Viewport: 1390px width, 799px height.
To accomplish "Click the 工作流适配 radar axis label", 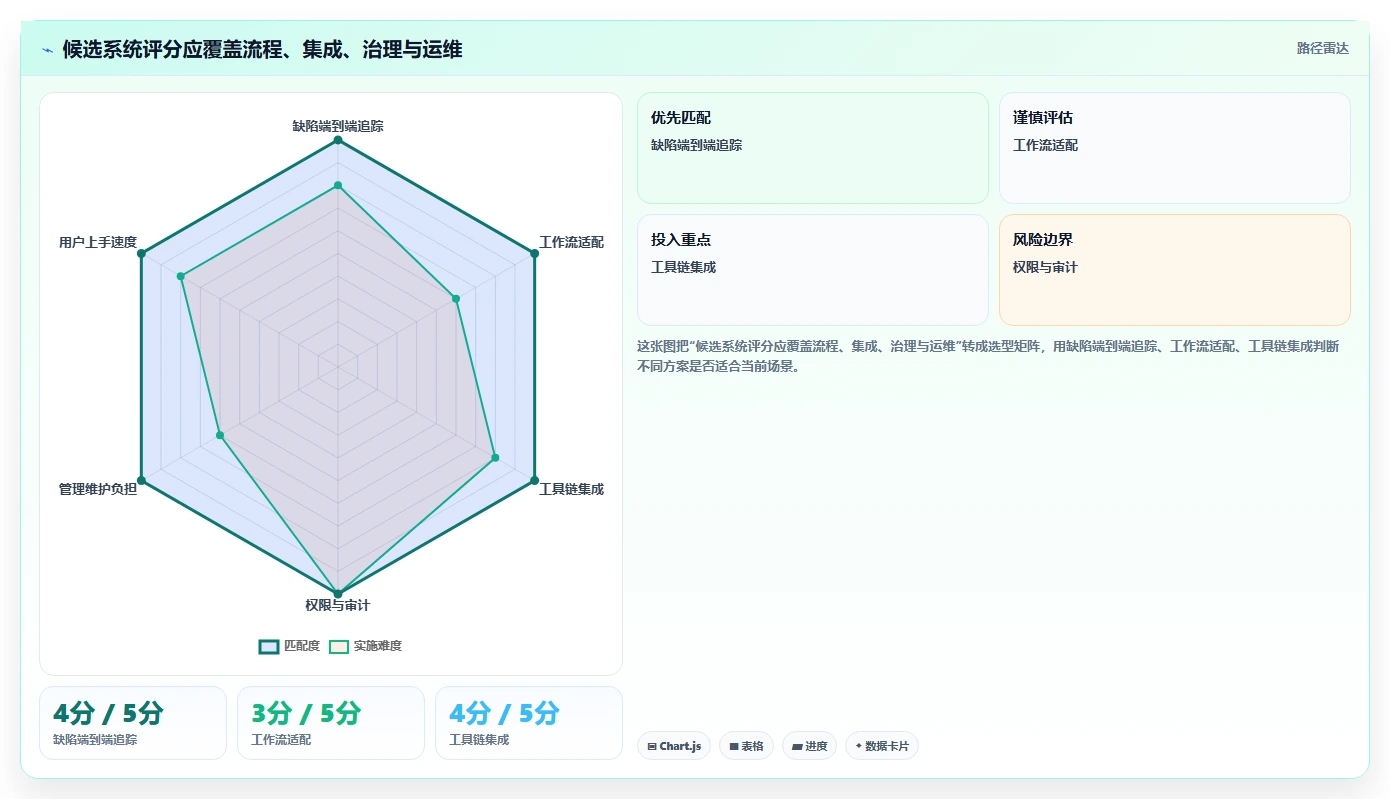I will coord(571,242).
